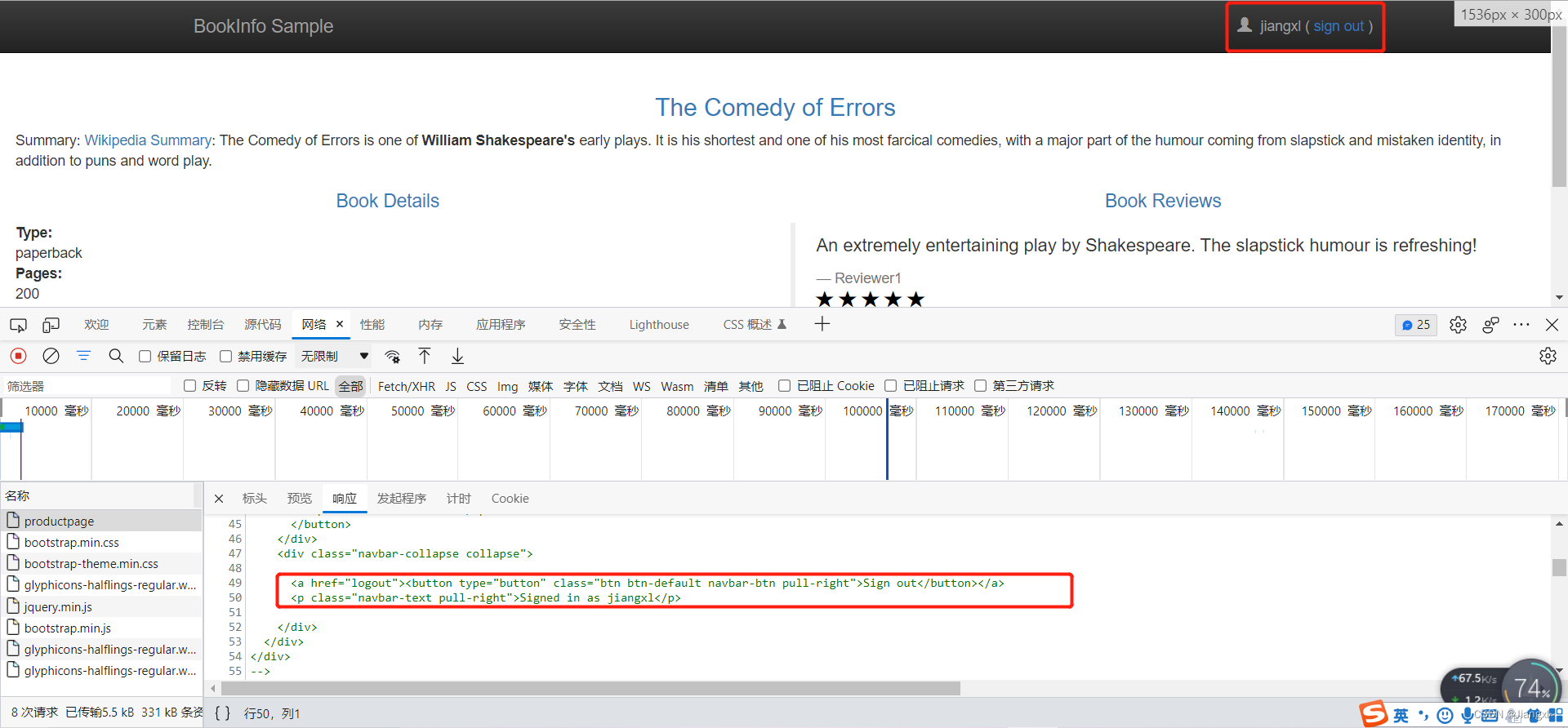The width and height of the screenshot is (1568, 728).
Task: Click The Comedy of Errors title link
Action: (775, 107)
